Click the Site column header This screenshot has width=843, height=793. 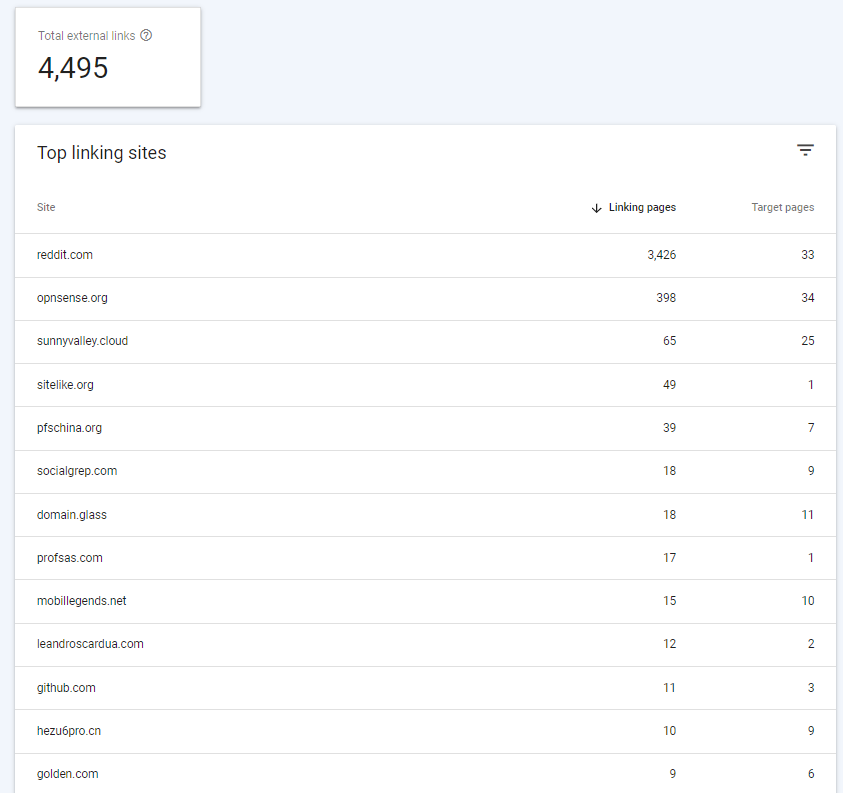pos(46,208)
